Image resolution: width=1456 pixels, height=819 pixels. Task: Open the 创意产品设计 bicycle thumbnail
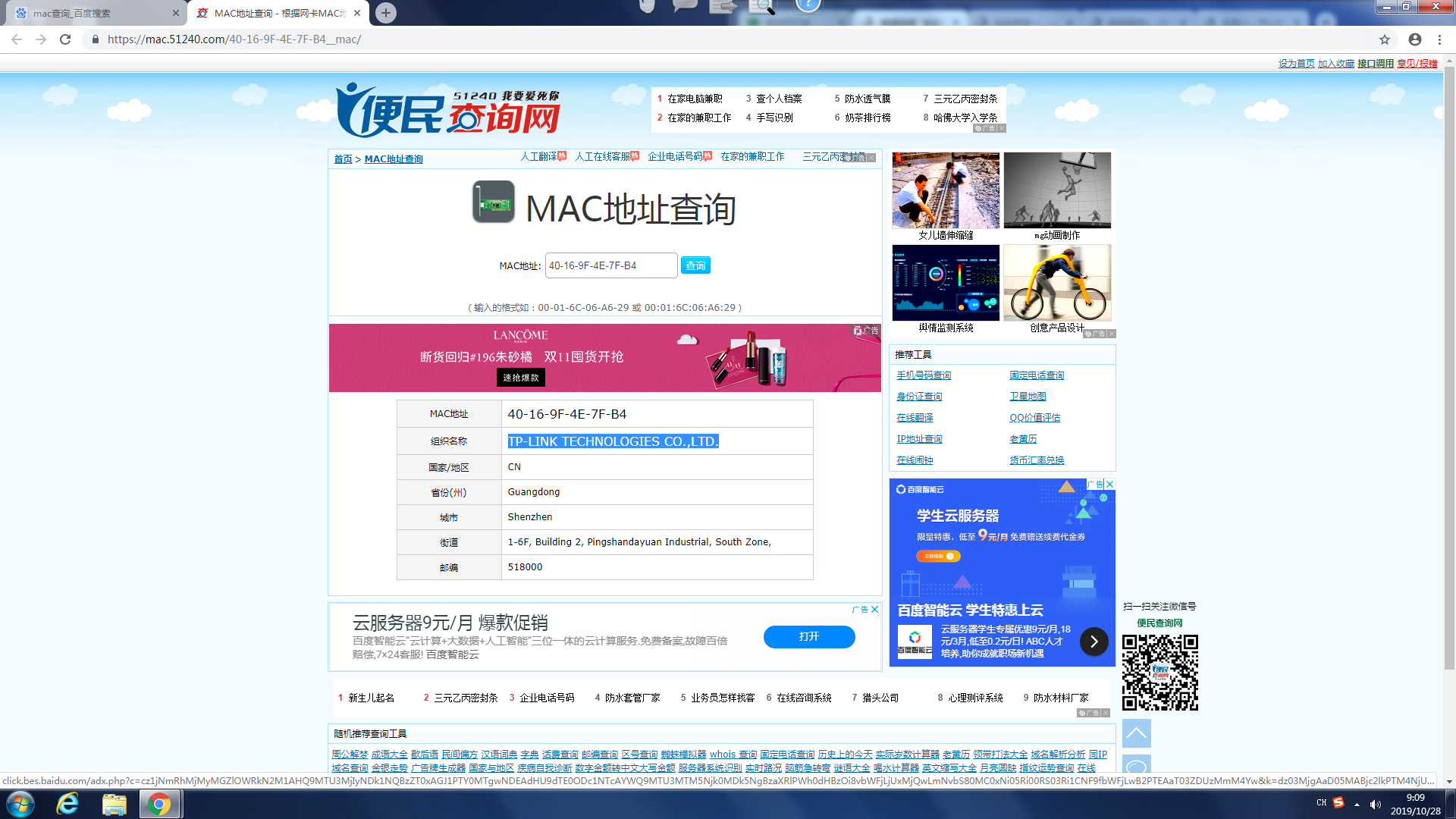pos(1057,283)
